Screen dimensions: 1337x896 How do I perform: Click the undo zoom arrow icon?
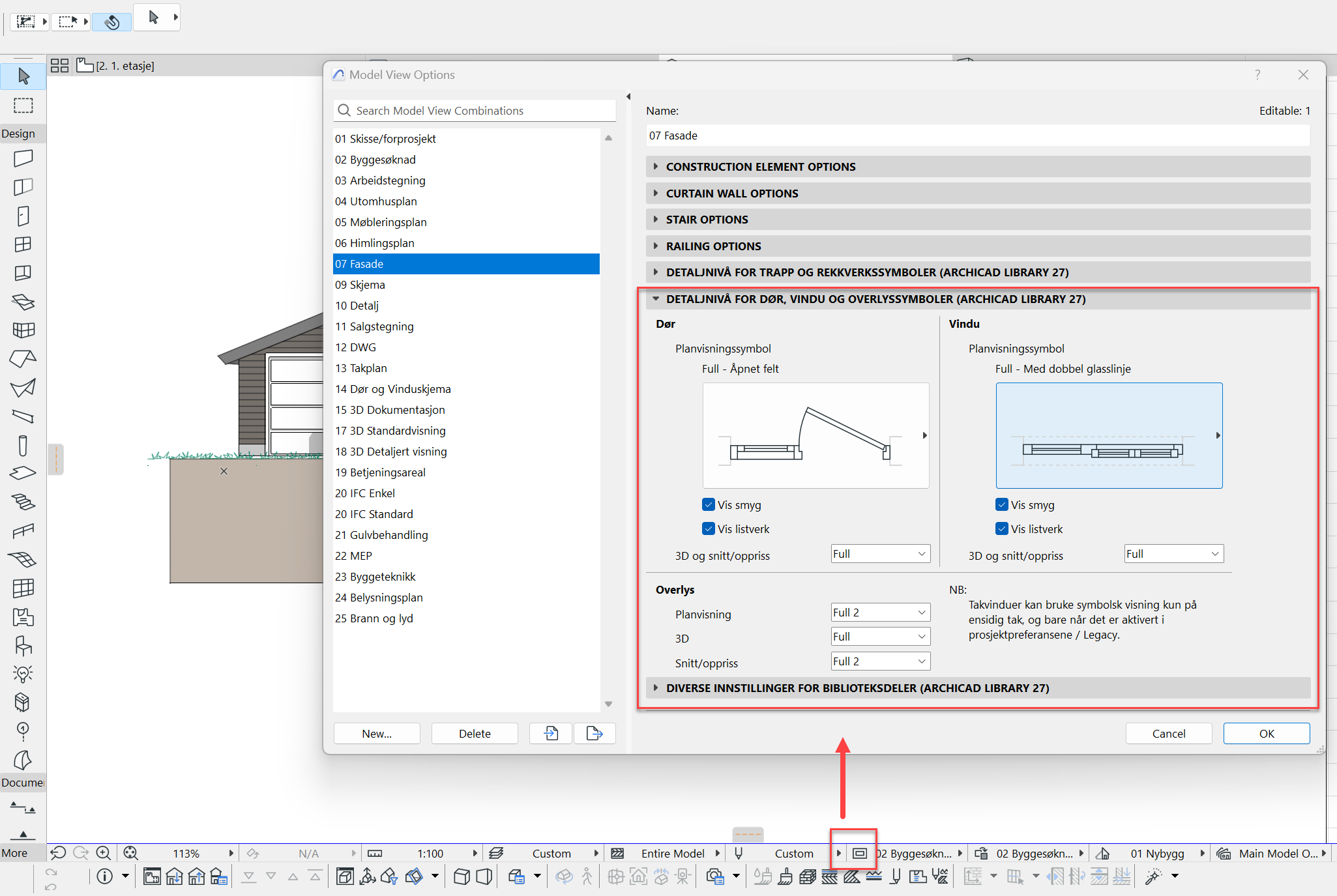pyautogui.click(x=59, y=853)
